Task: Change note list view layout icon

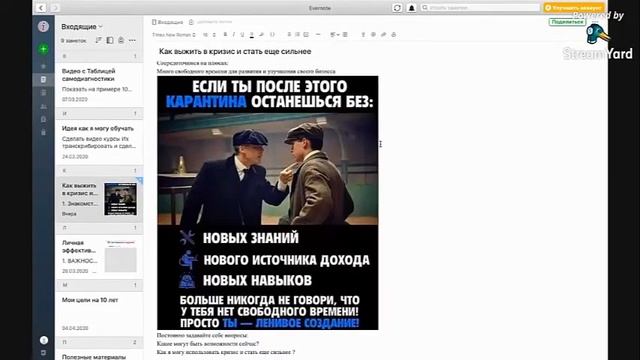Action: (110, 40)
